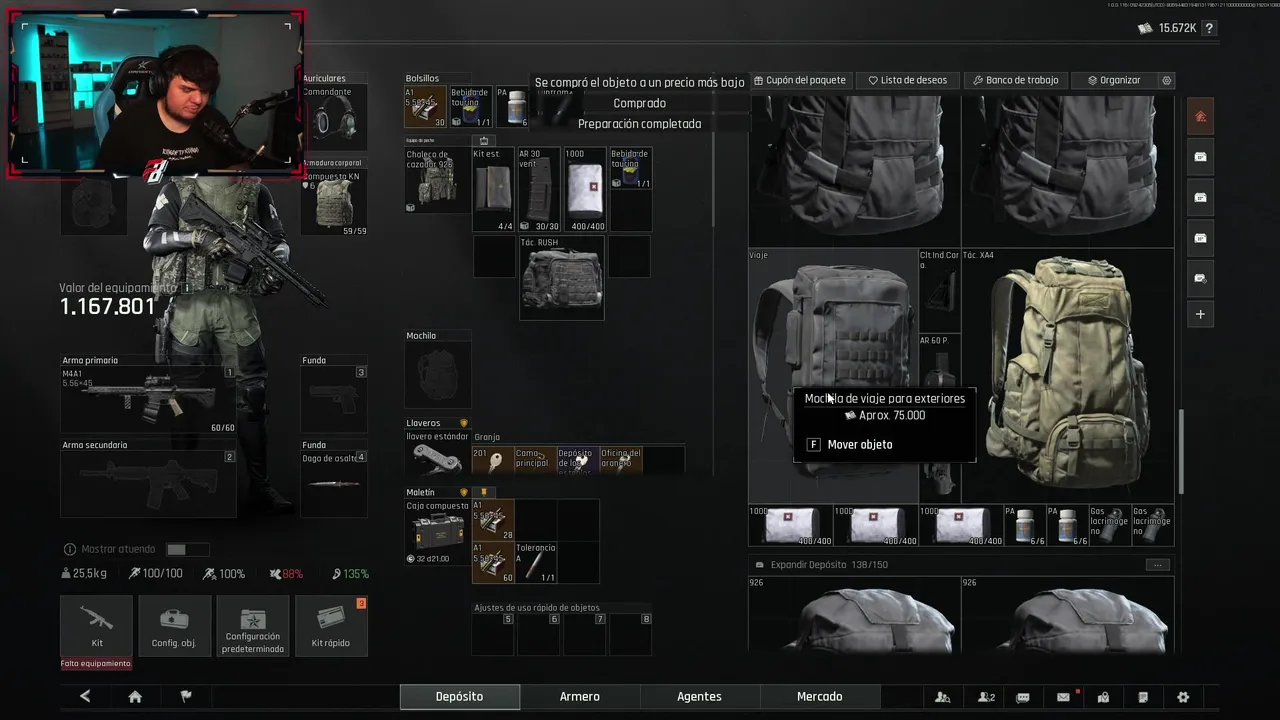Open Configuración predeterminada presets

click(x=253, y=626)
